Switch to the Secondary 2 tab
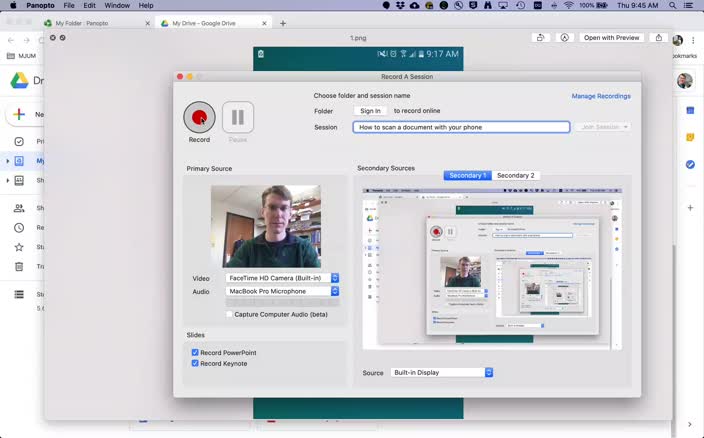This screenshot has height=438, width=704. point(515,176)
